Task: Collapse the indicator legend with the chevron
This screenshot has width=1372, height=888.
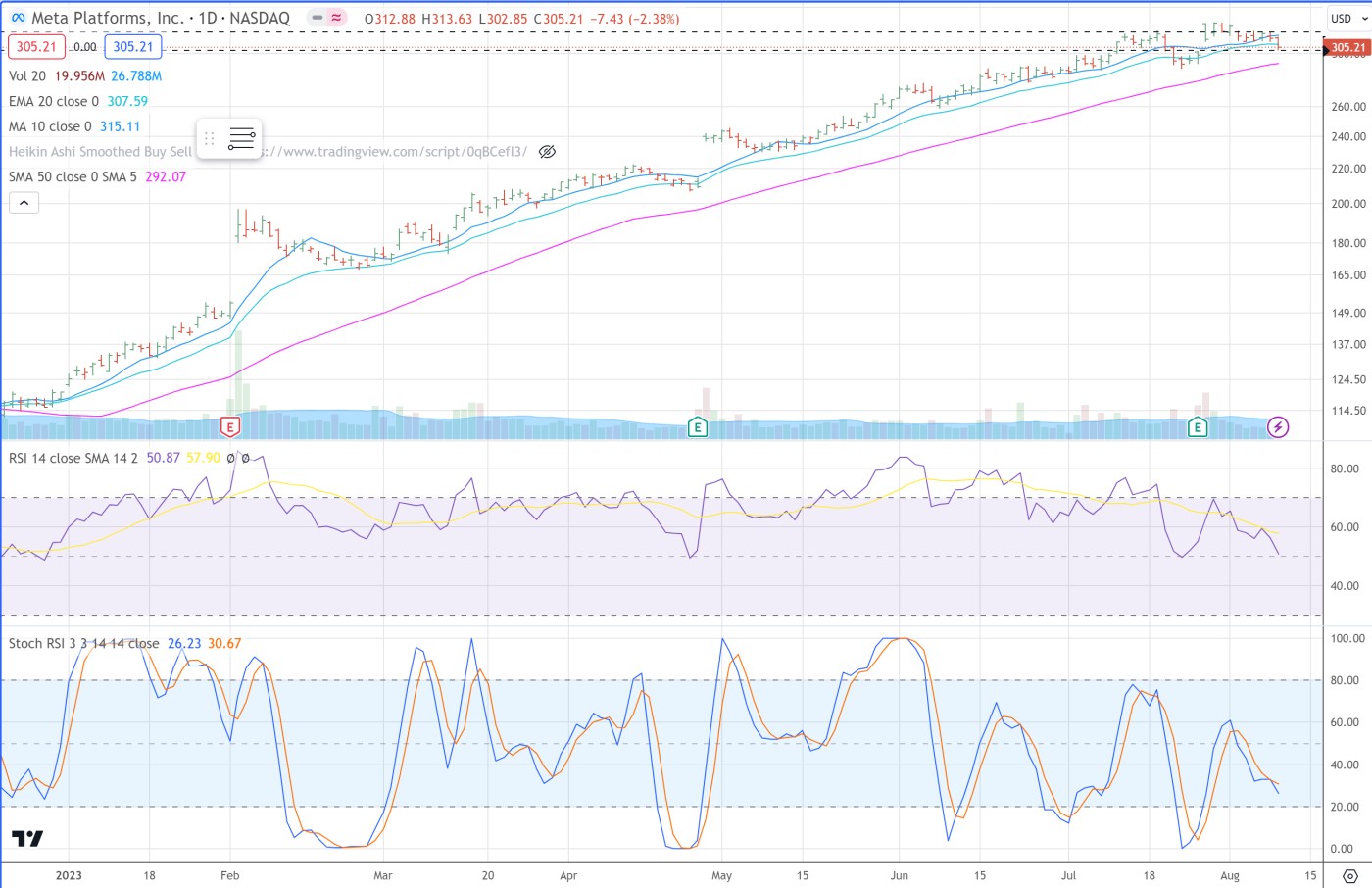Action: [x=24, y=203]
